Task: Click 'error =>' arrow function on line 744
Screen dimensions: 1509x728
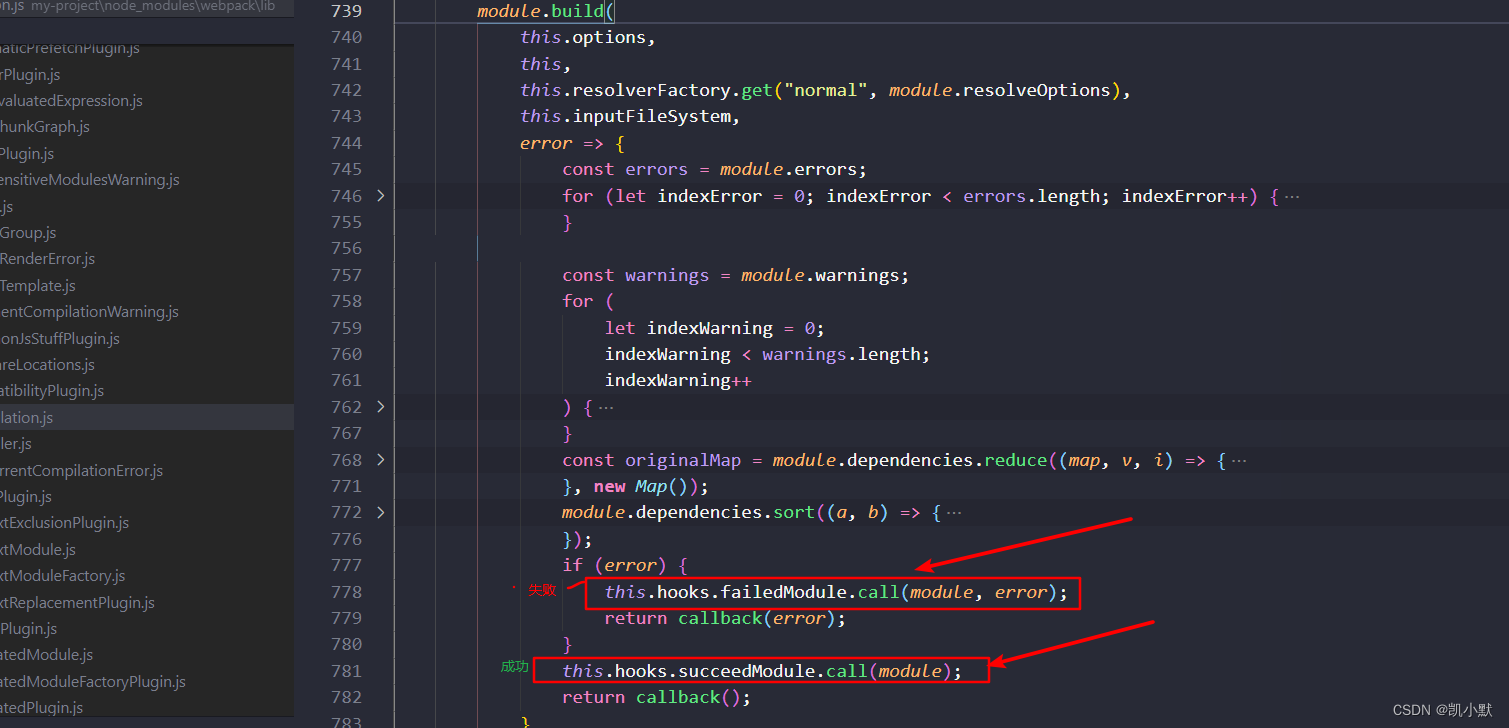Action: pos(572,143)
